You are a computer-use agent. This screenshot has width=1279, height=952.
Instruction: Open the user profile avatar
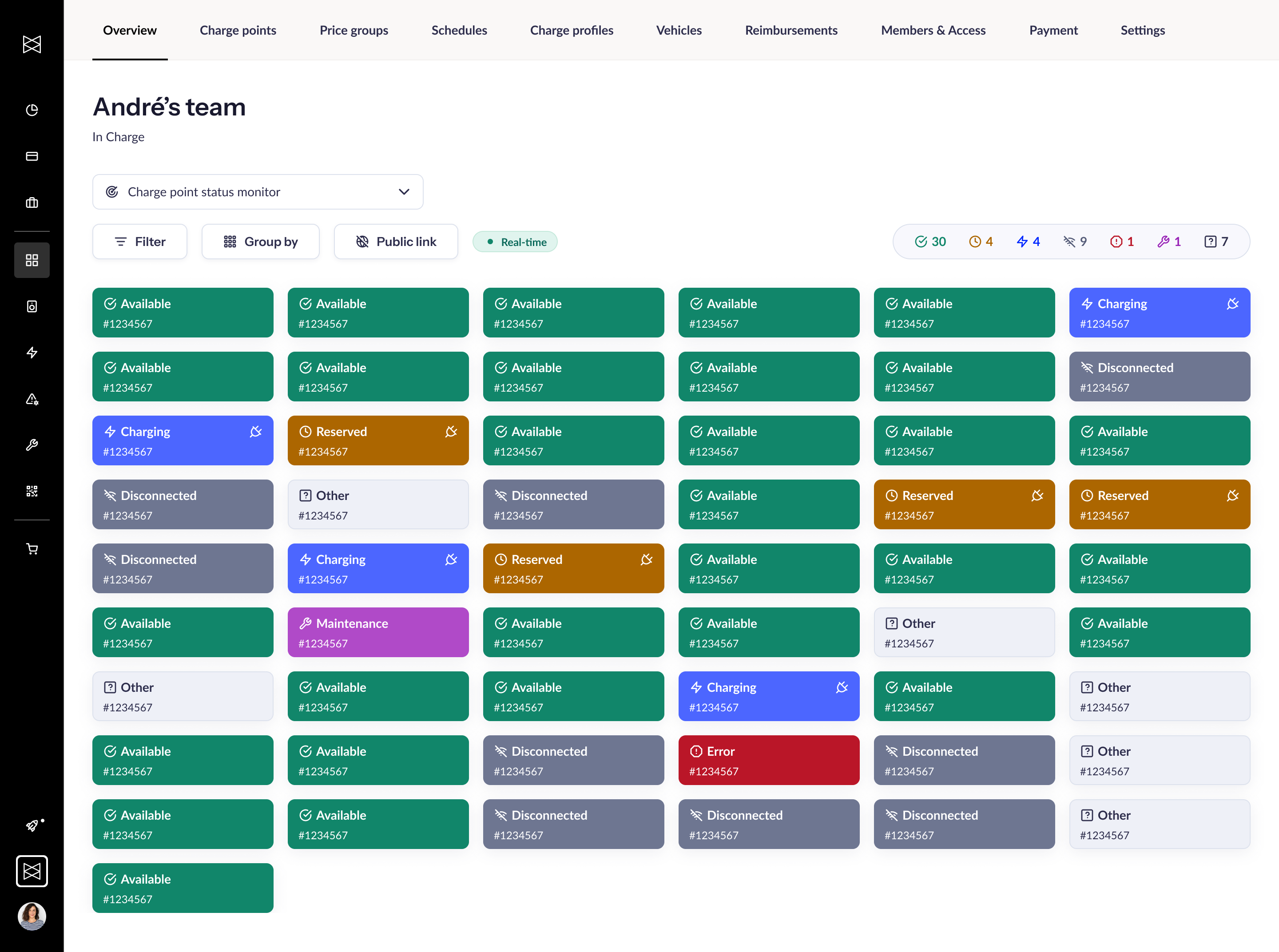(32, 916)
